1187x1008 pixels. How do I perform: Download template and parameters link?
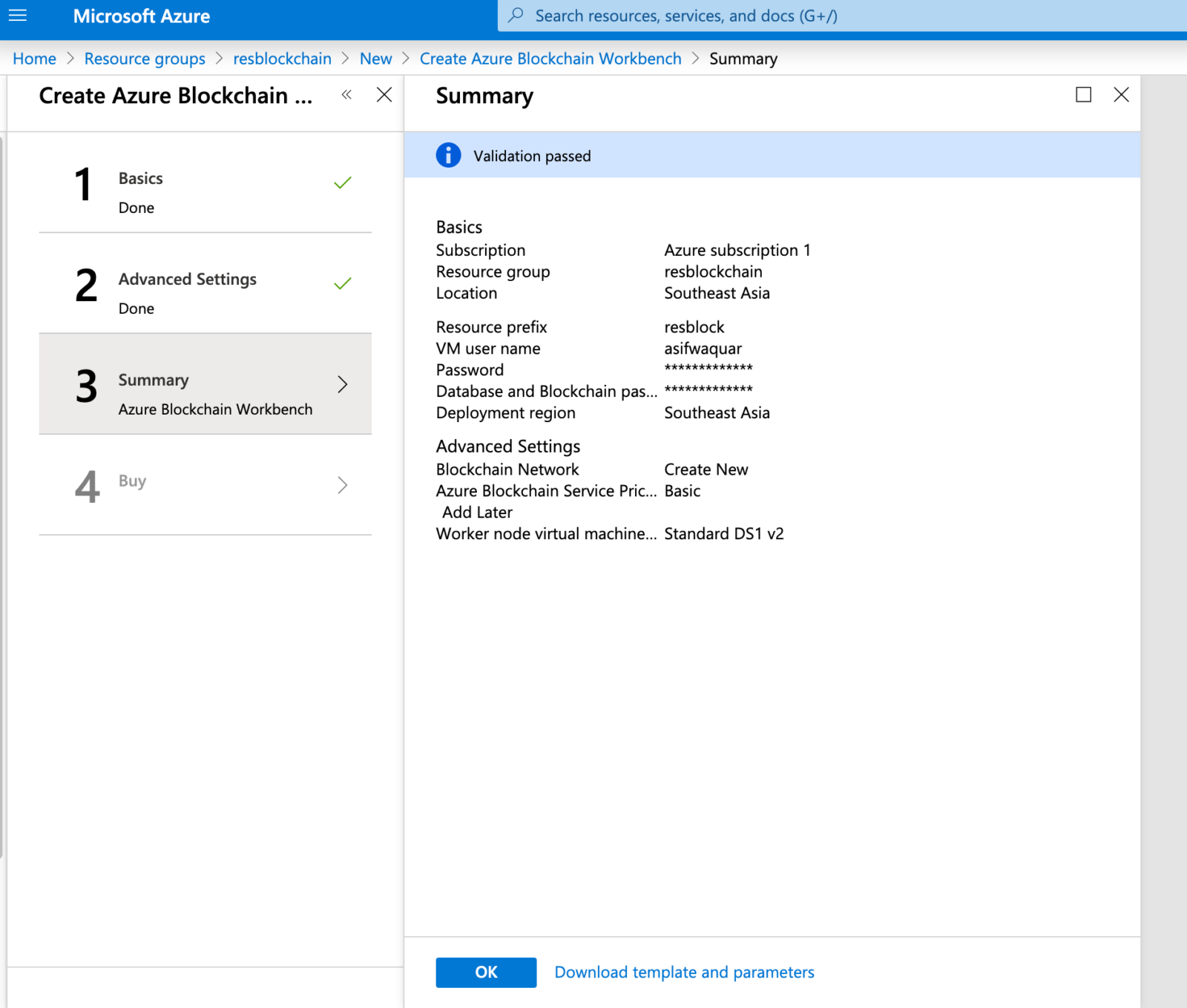(684, 972)
